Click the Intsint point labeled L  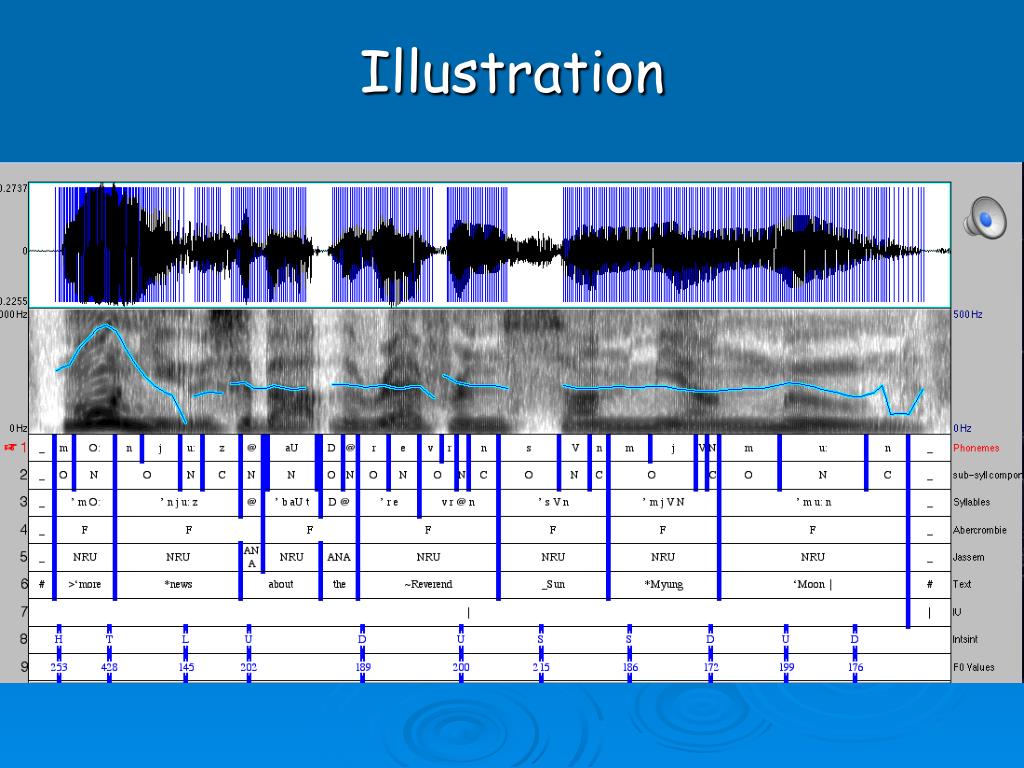(185, 639)
